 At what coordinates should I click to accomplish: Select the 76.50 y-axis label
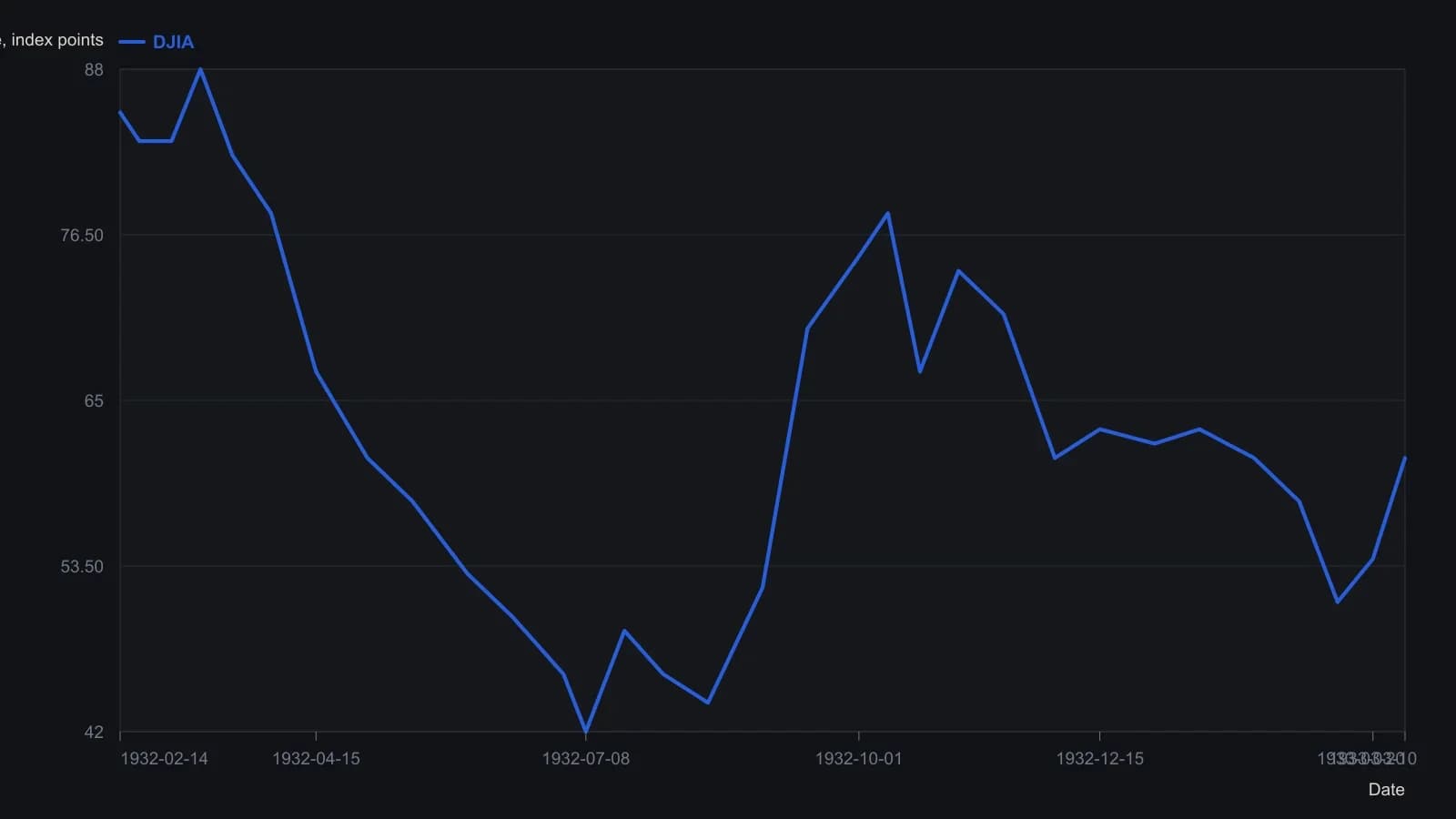tap(82, 236)
